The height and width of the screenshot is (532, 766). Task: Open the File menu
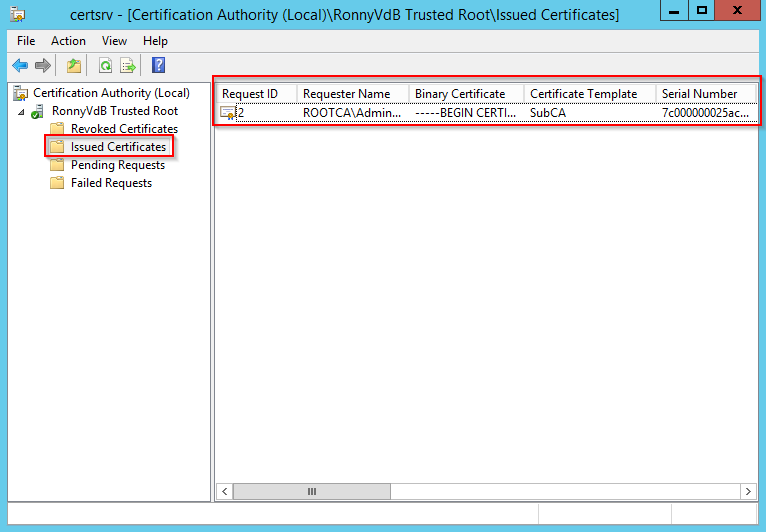[26, 41]
